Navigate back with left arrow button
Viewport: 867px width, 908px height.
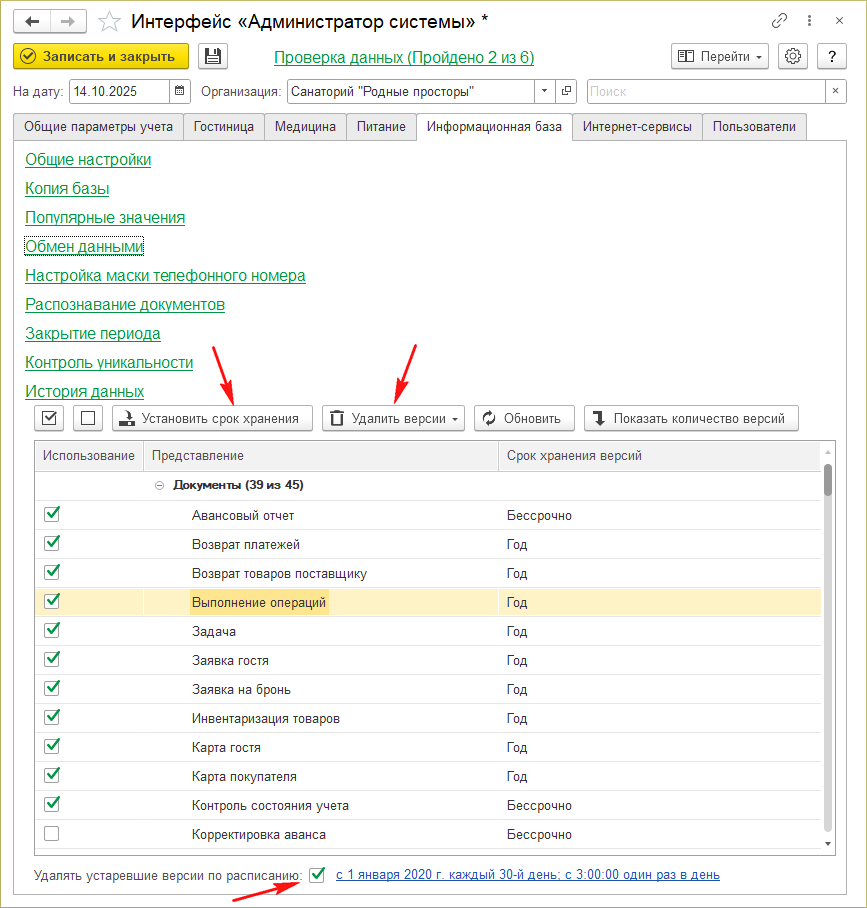(32, 21)
